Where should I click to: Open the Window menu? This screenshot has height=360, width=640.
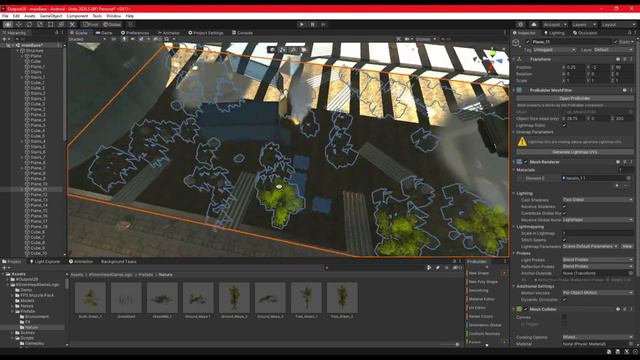(113, 16)
